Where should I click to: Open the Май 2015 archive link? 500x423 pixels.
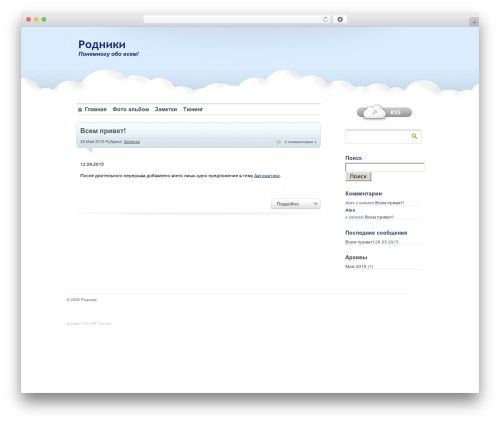355,266
